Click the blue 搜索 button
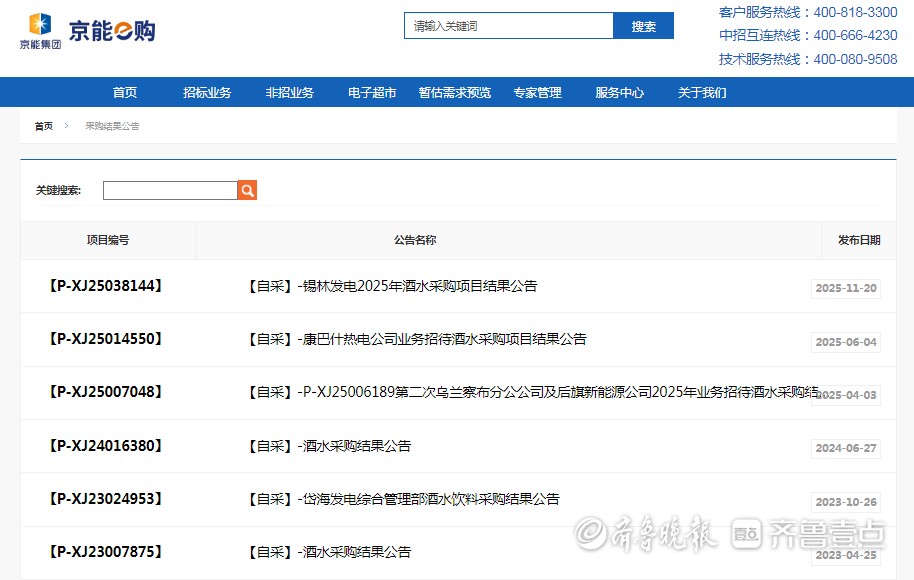The height and width of the screenshot is (580, 914). (x=643, y=26)
